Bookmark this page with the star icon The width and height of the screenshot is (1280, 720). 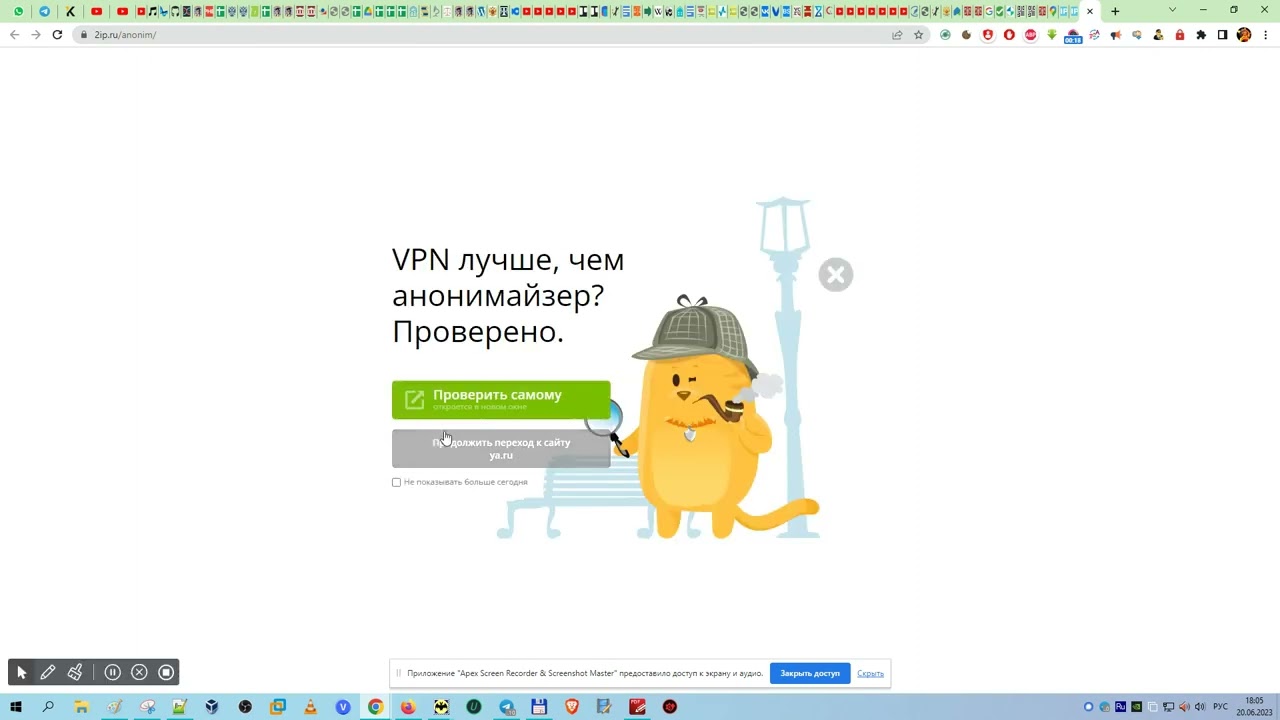click(x=918, y=35)
